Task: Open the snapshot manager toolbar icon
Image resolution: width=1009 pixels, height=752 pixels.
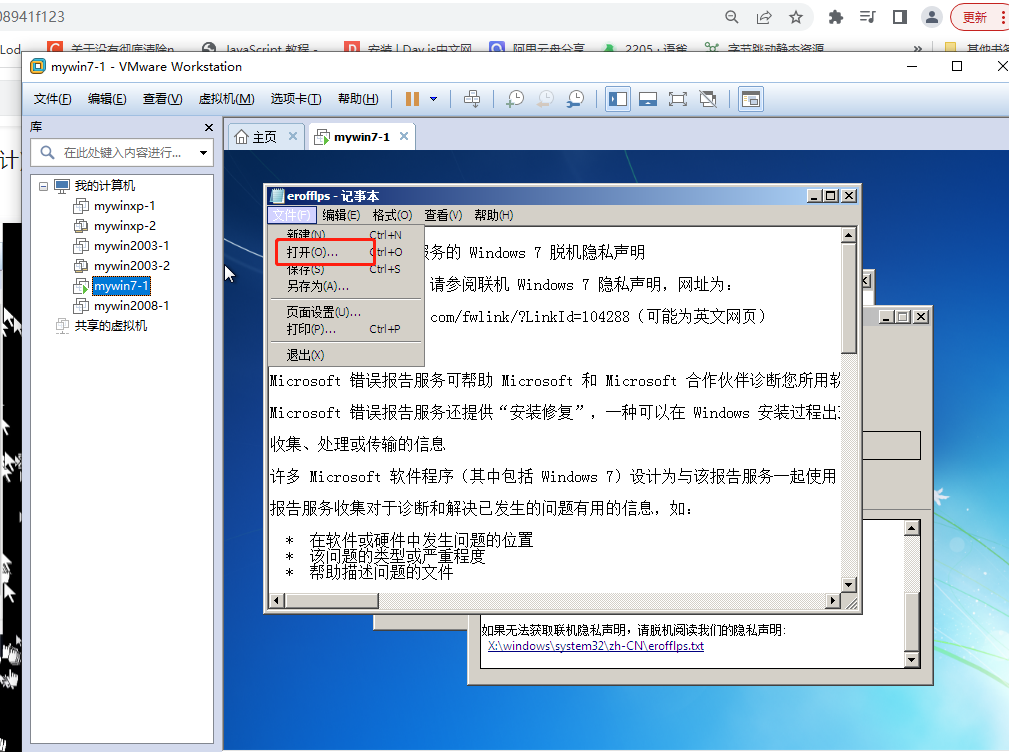Action: (575, 99)
